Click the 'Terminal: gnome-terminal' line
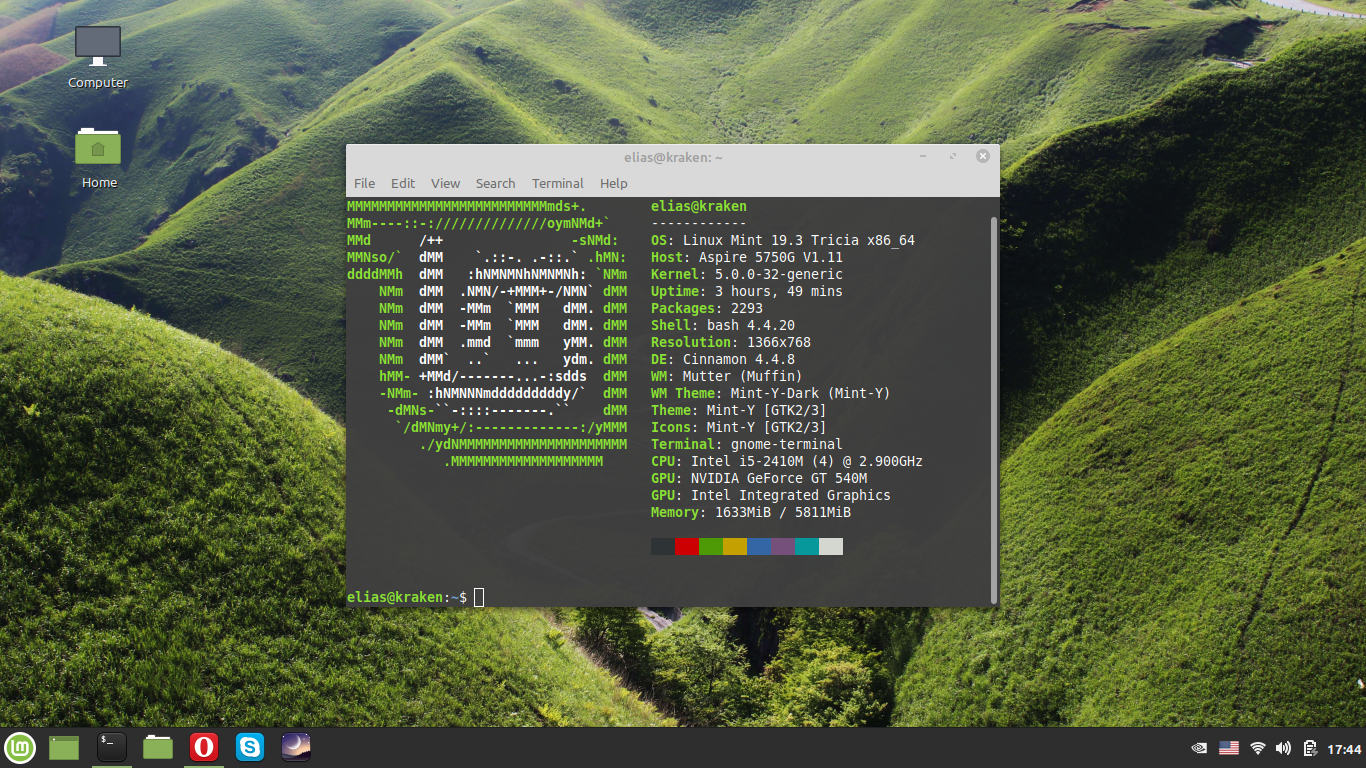The image size is (1366, 768). click(x=747, y=444)
